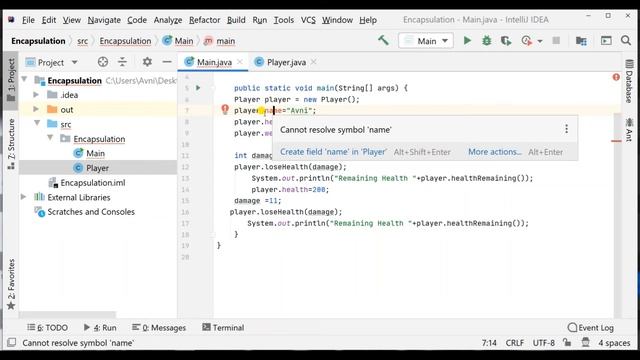
Task: Click the Project panel locate target icon
Action: point(103,62)
